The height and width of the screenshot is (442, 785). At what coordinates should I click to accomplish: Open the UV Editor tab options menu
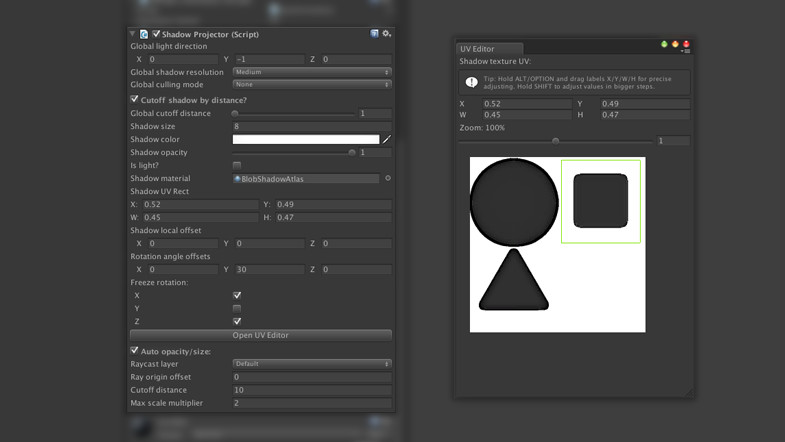(687, 51)
